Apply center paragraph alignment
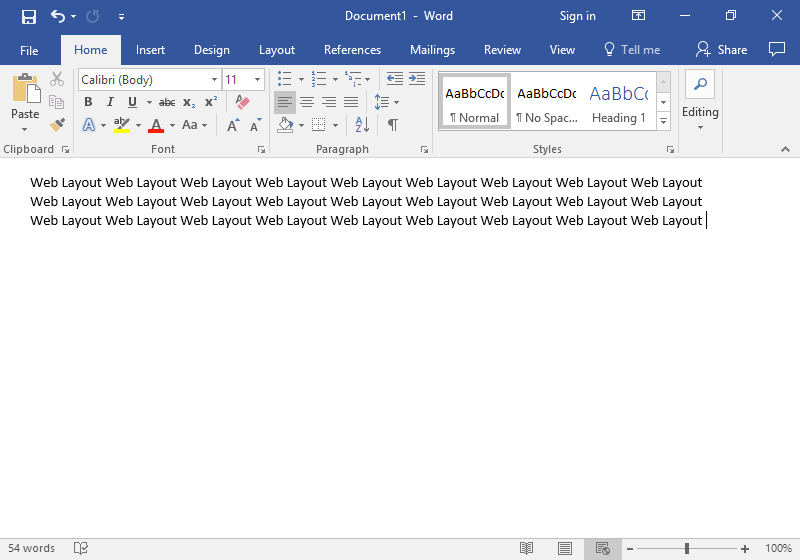This screenshot has width=800, height=560. pyautogui.click(x=307, y=102)
